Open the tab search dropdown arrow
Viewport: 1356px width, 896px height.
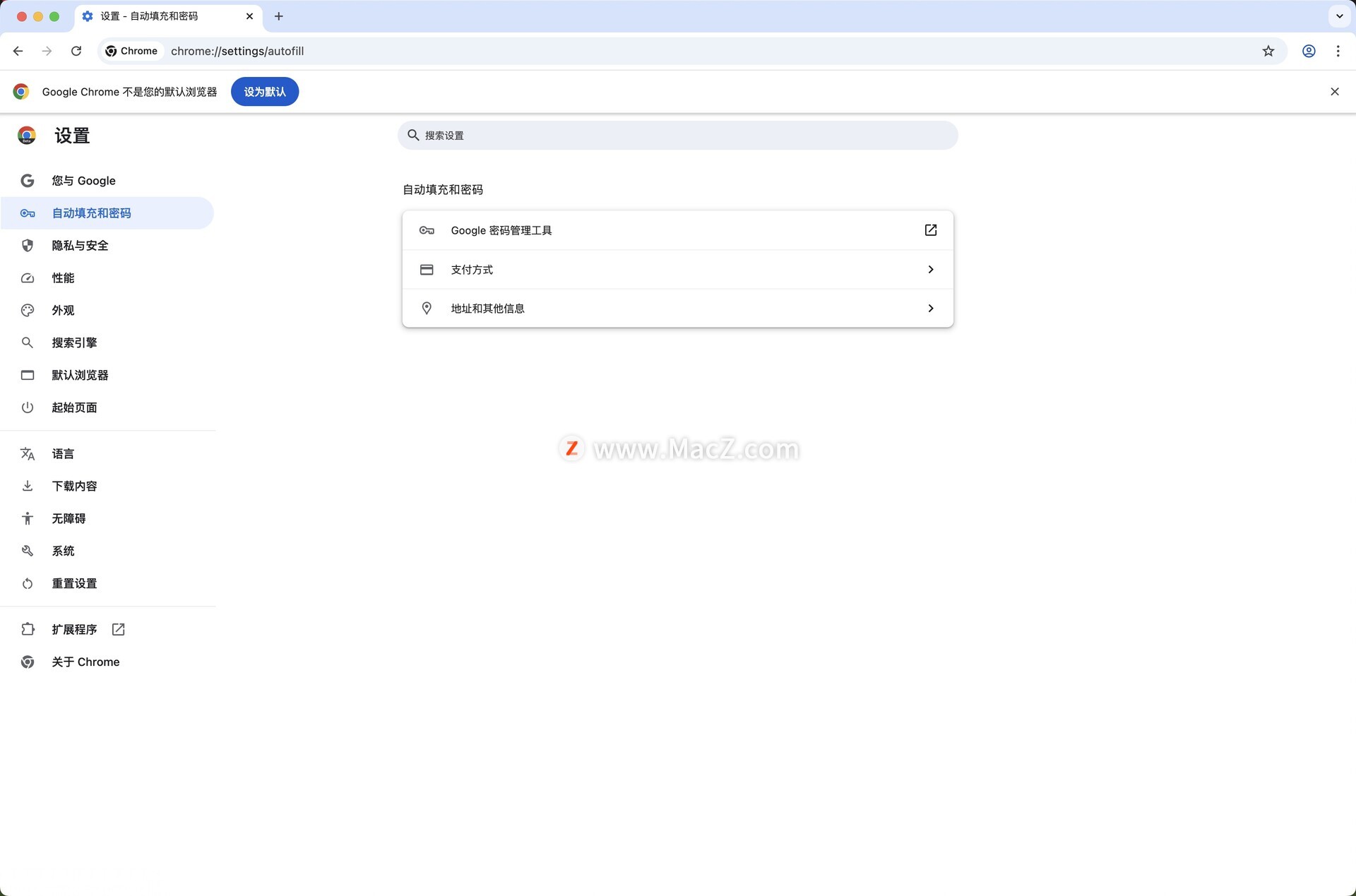(1340, 16)
